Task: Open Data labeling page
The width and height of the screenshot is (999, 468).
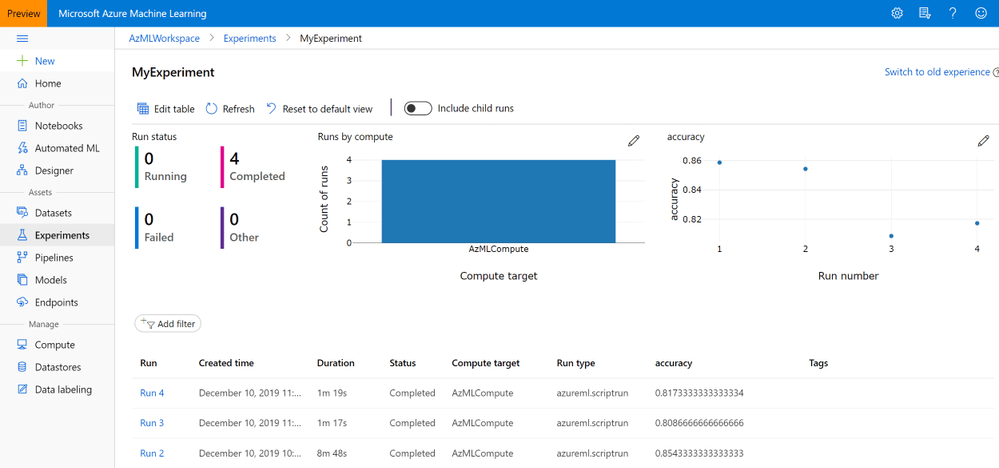Action: pyautogui.click(x=63, y=389)
